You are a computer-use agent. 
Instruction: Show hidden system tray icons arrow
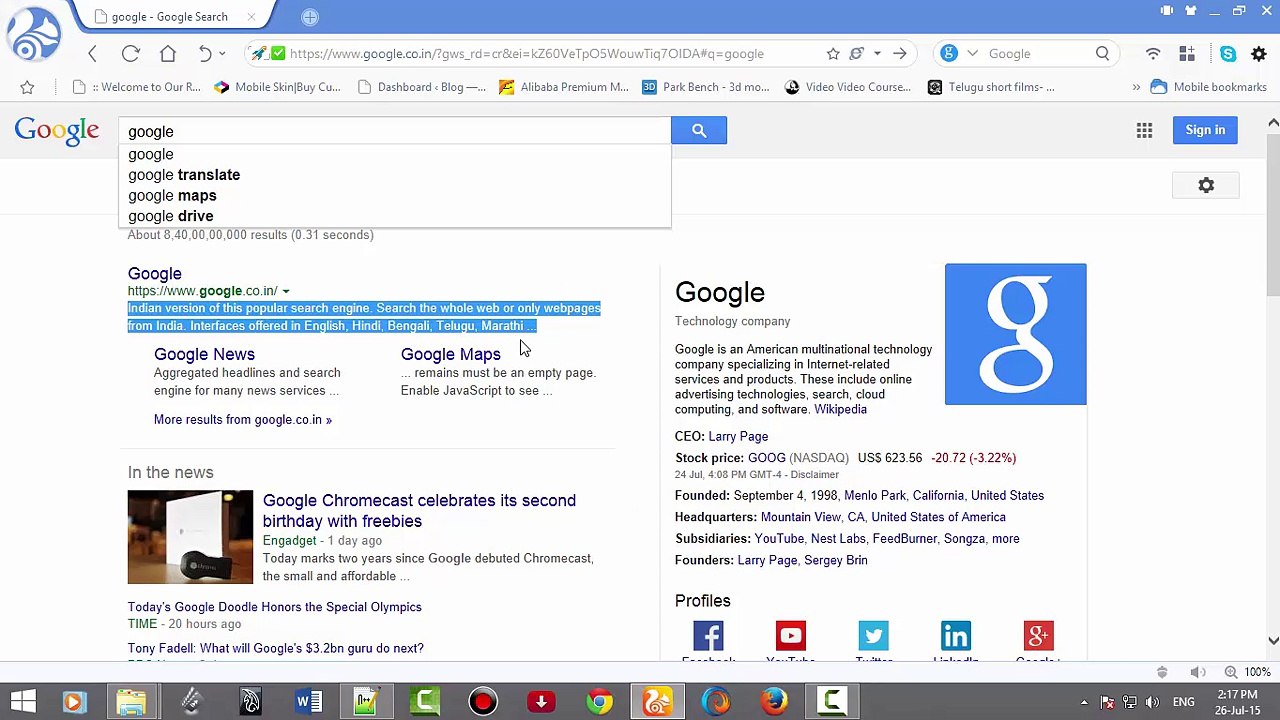point(1084,702)
